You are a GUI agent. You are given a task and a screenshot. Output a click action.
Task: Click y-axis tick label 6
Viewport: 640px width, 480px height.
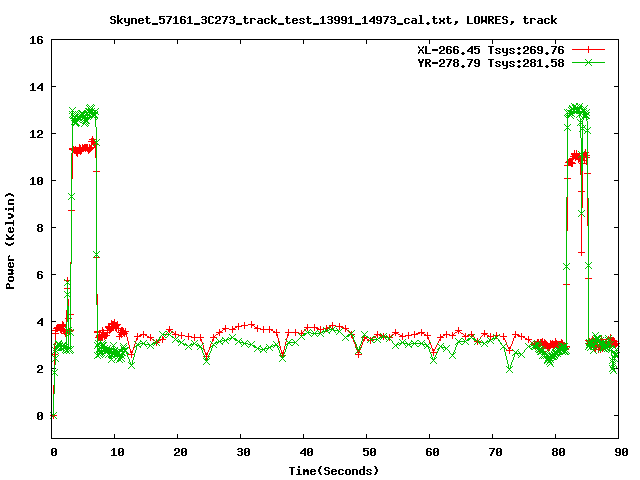[x=40, y=275]
